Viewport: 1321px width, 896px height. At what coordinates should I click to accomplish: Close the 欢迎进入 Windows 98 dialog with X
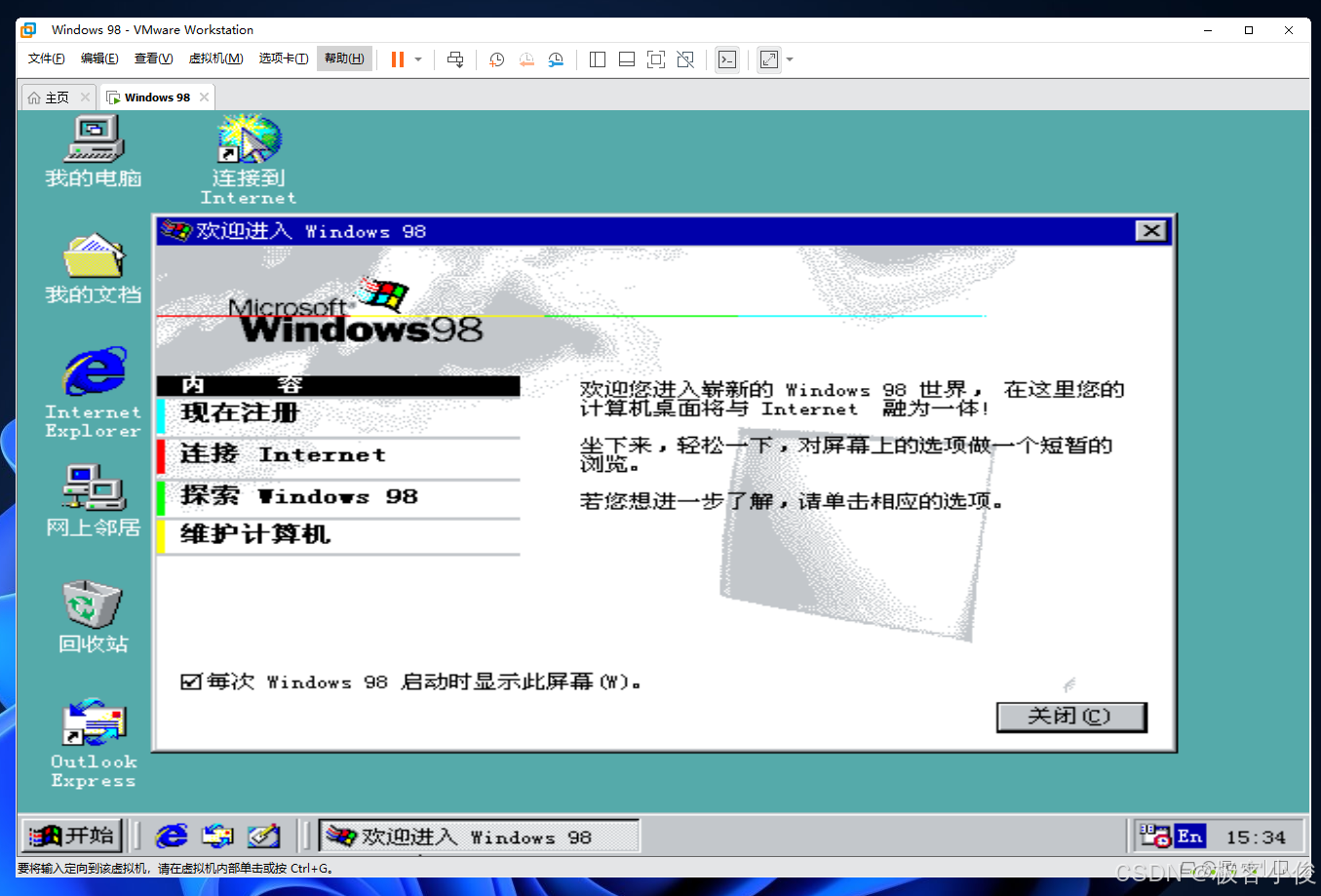pyautogui.click(x=1151, y=231)
